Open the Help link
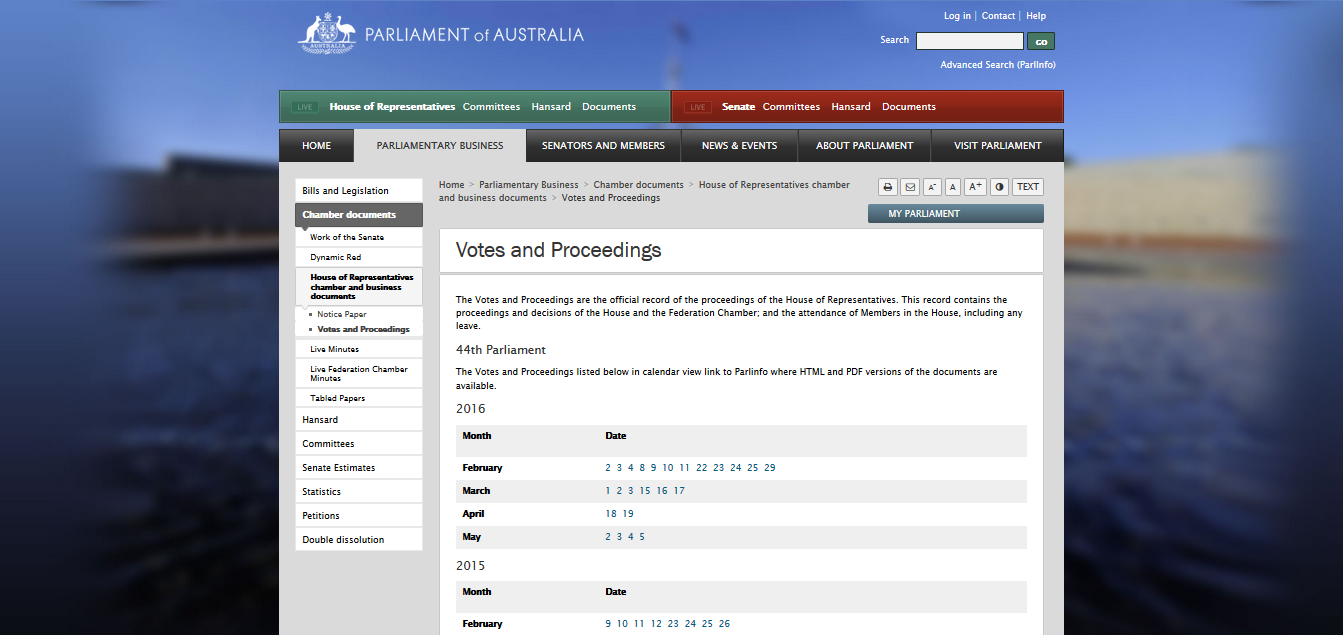Image resolution: width=1343 pixels, height=635 pixels. (x=1036, y=16)
